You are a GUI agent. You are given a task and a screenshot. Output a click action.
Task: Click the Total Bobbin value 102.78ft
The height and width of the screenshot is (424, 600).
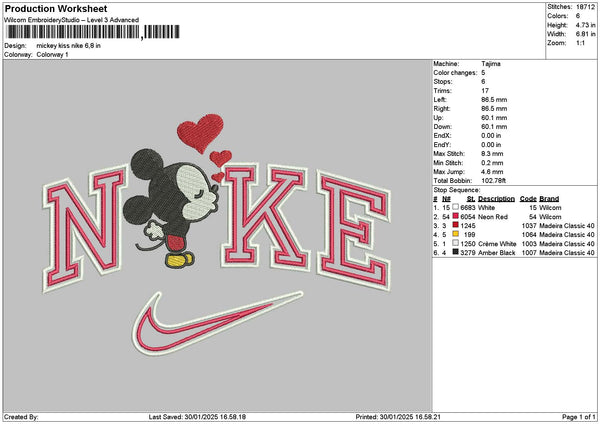(x=493, y=181)
